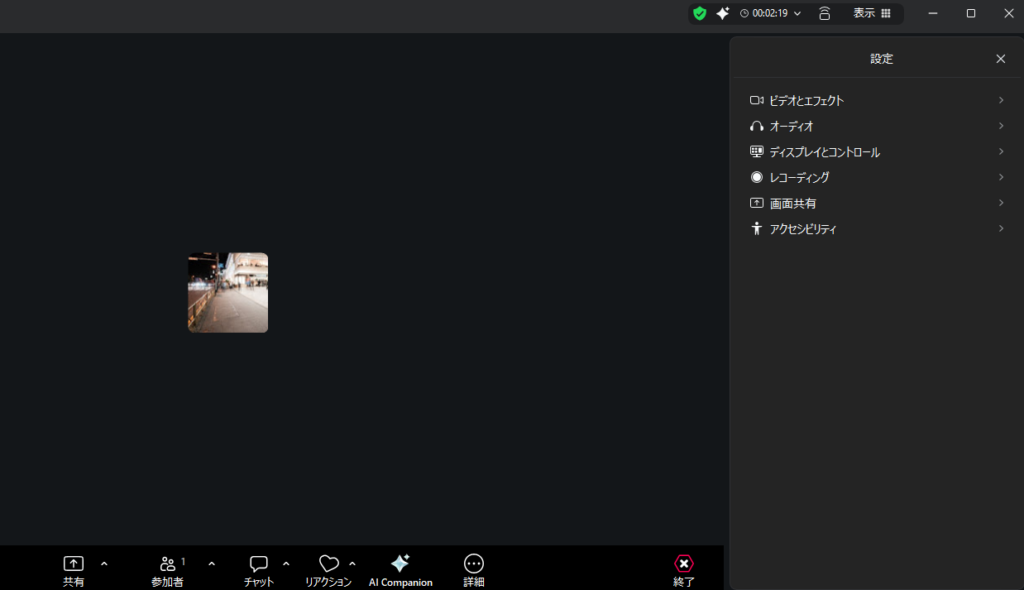Image resolution: width=1024 pixels, height=590 pixels.
Task: Click the green encryption shield icon
Action: click(700, 13)
